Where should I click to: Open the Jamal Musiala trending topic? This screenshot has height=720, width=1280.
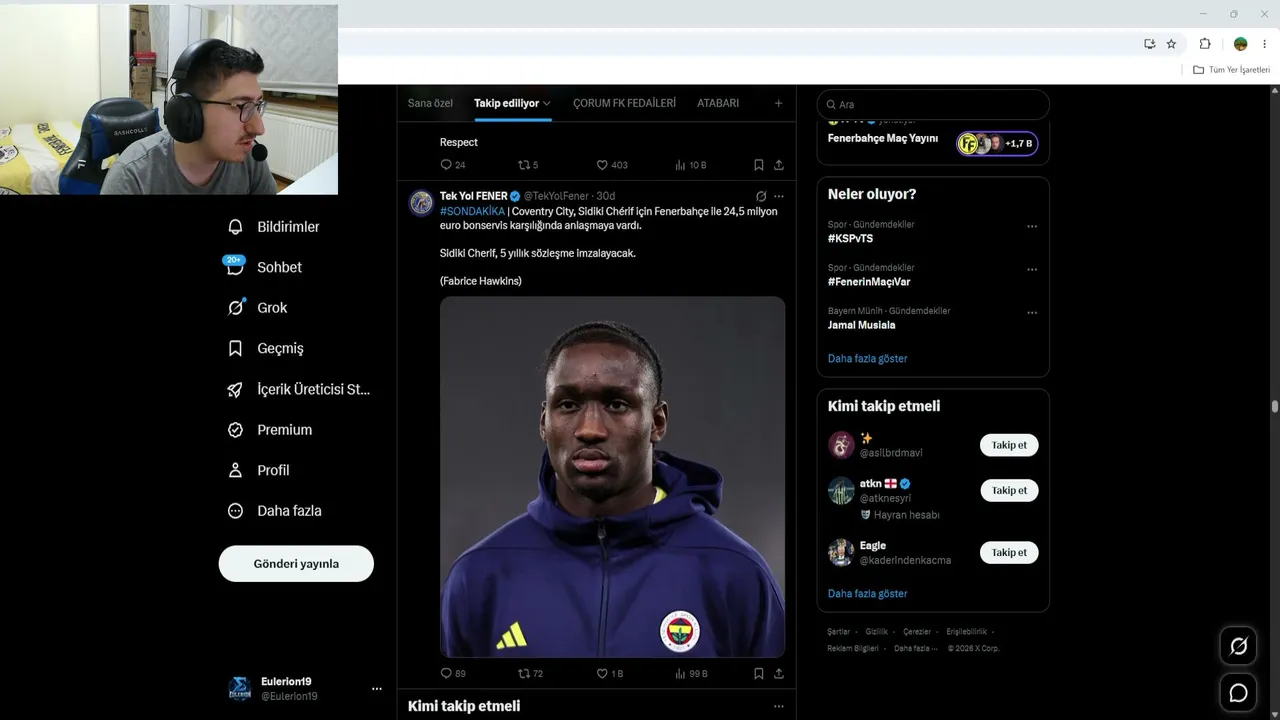click(862, 325)
